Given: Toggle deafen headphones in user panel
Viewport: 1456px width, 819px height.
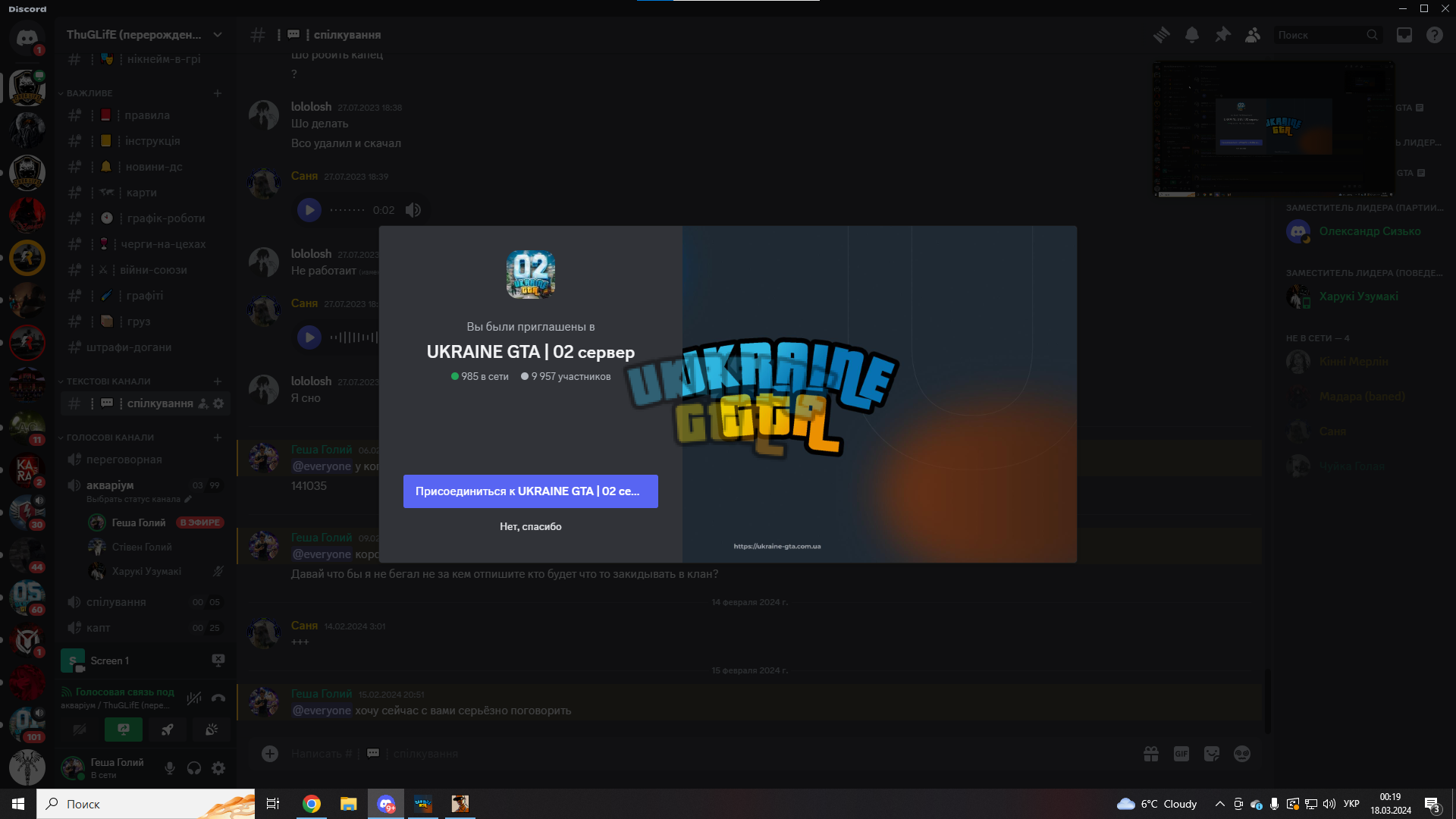Looking at the screenshot, I should tap(194, 768).
